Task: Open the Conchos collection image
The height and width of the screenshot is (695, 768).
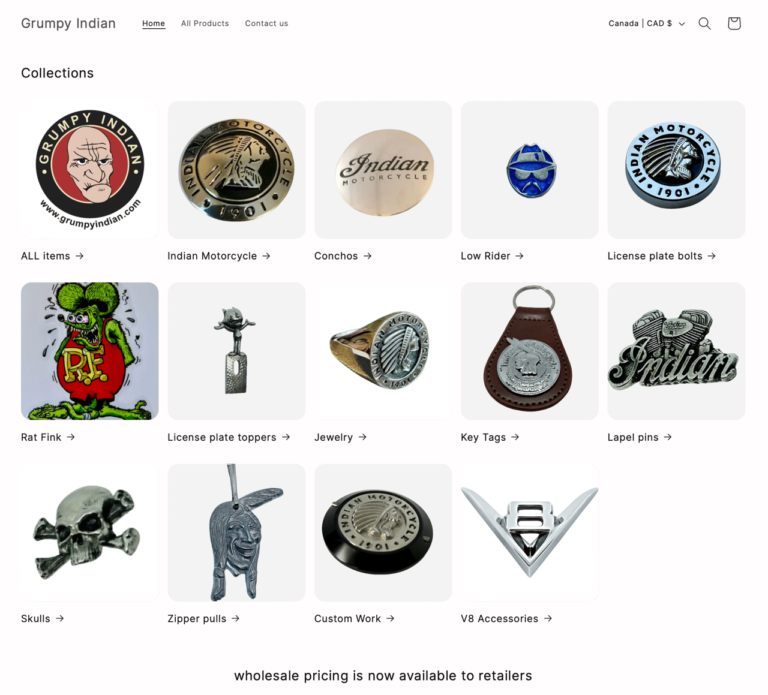Action: (x=383, y=170)
